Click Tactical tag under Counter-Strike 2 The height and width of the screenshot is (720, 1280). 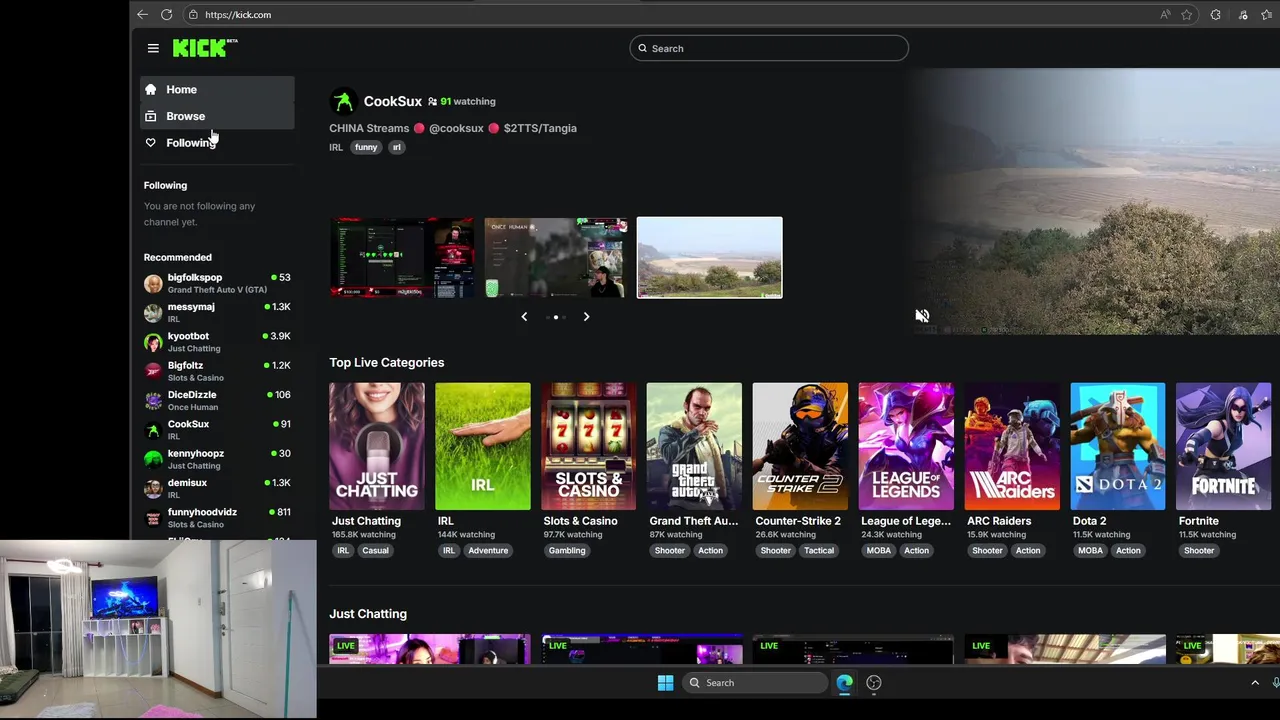819,550
